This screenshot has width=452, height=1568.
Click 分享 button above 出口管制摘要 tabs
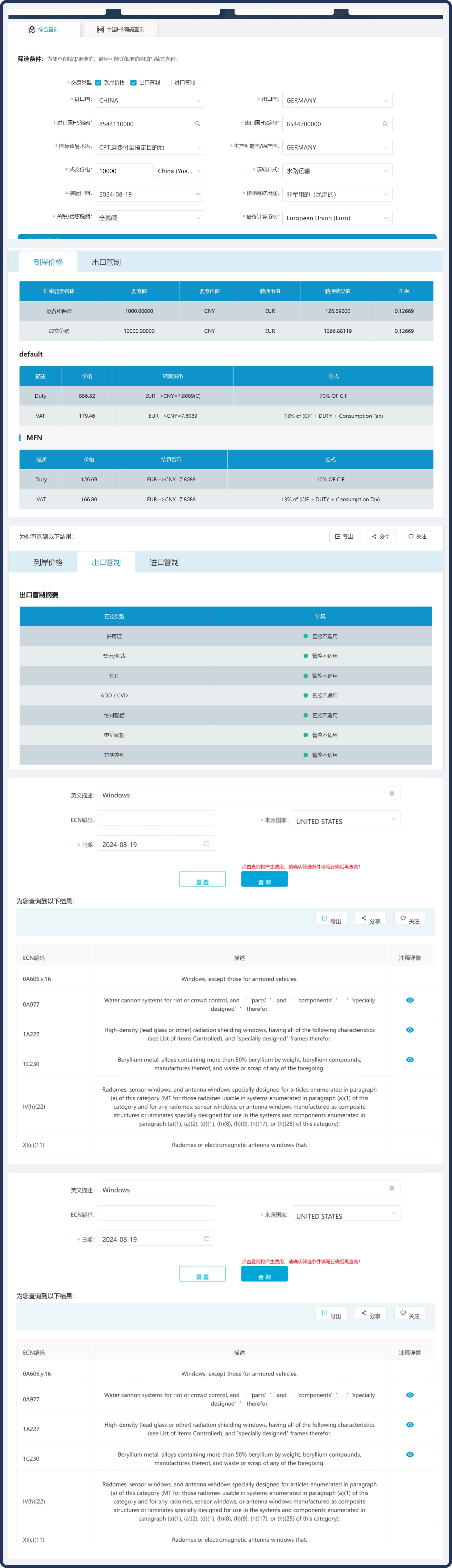coord(381,536)
